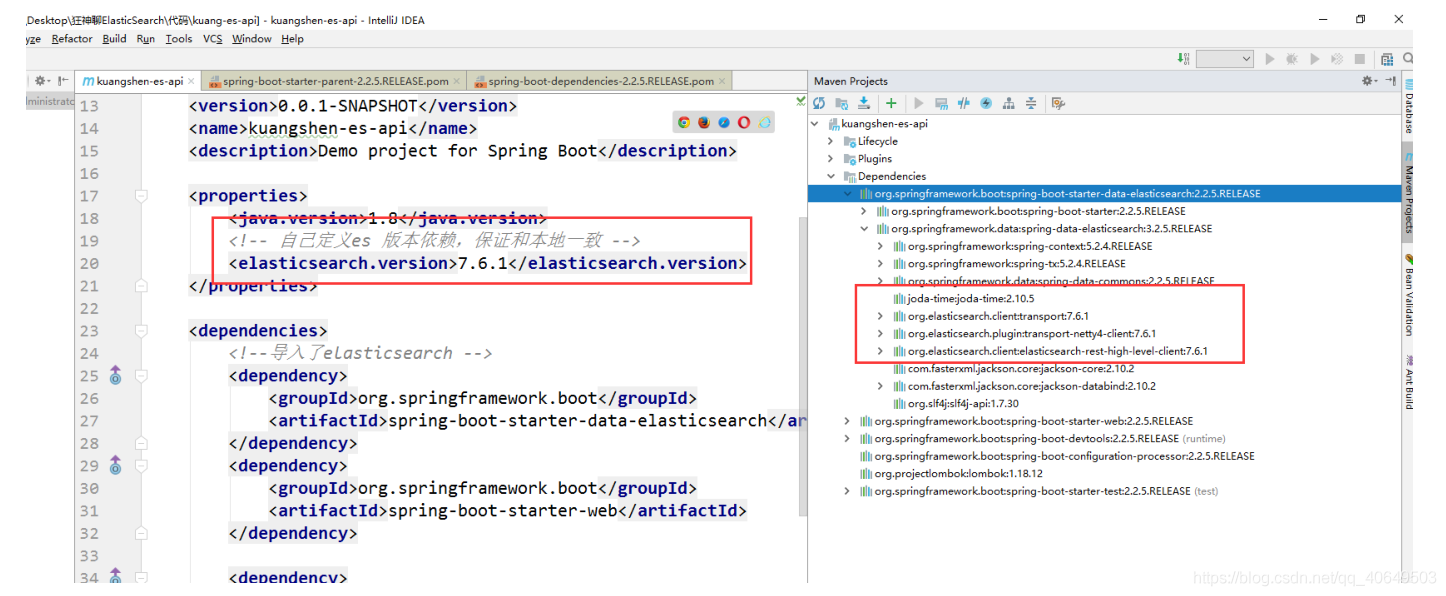The width and height of the screenshot is (1446, 596).
Task: Expand spring-boot-starter-web dependency node
Action: click(847, 421)
